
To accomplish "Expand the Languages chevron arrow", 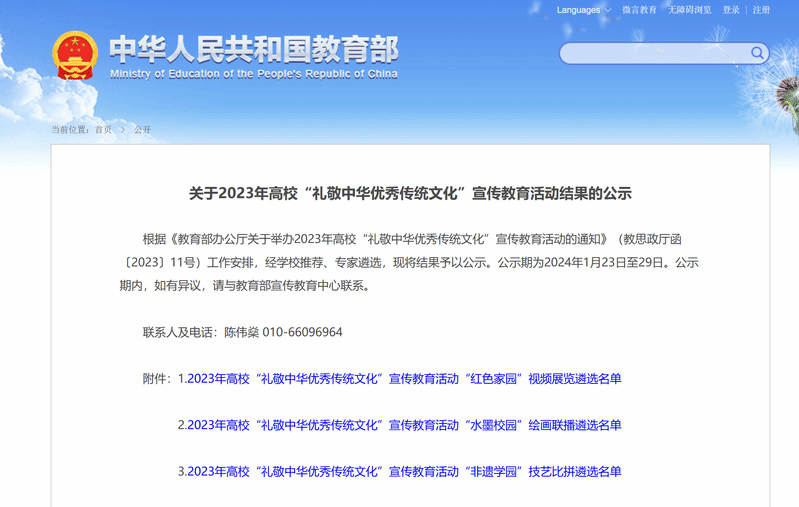I will tap(608, 10).
